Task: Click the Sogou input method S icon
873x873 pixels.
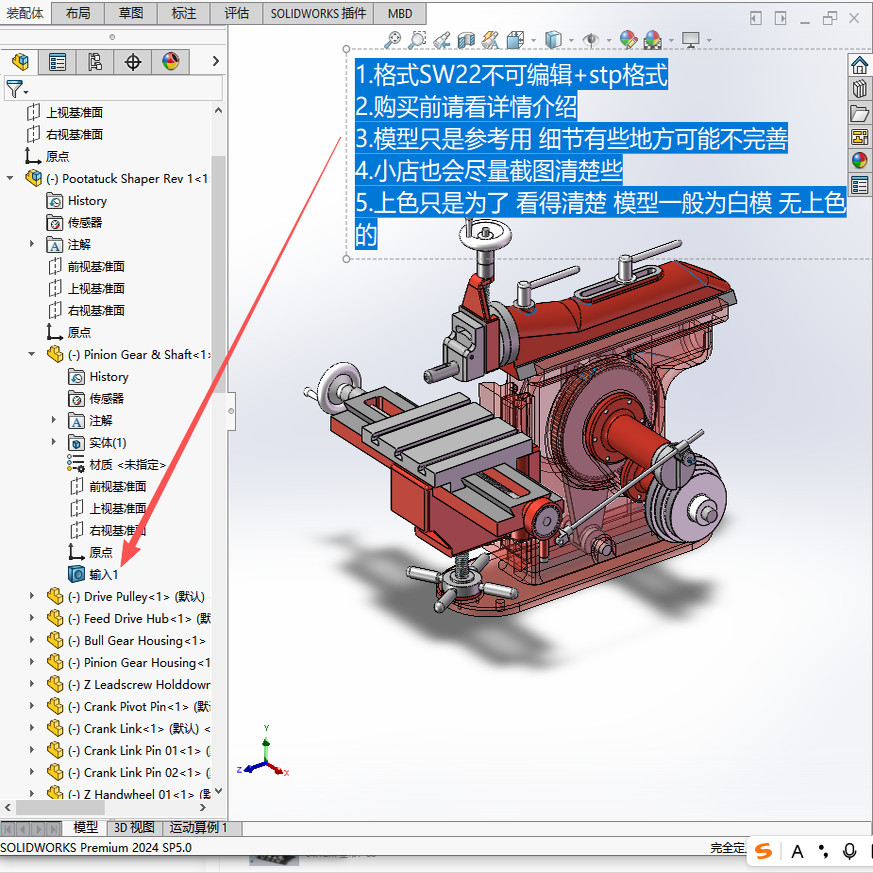Action: [x=763, y=851]
